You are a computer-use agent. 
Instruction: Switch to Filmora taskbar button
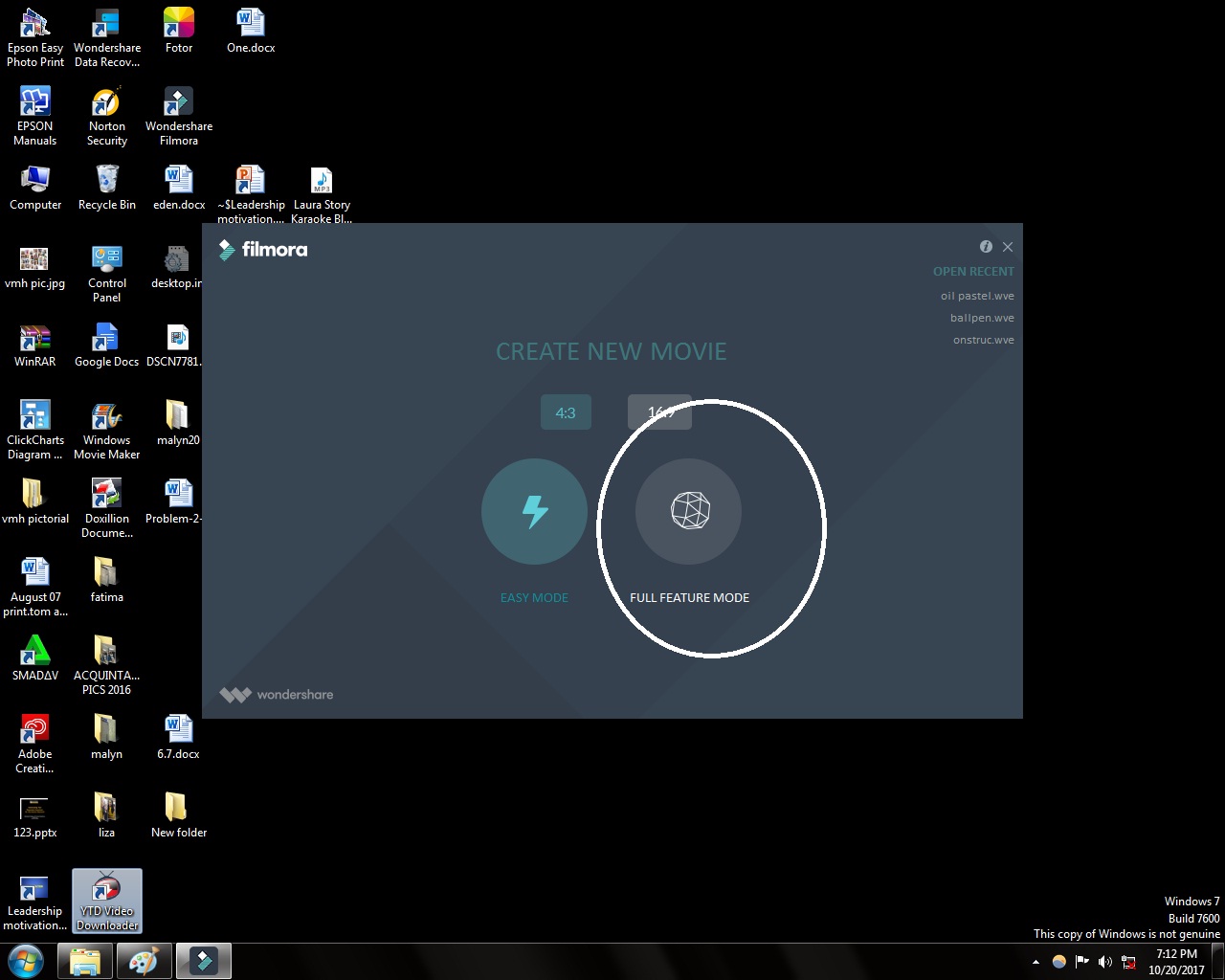pyautogui.click(x=204, y=961)
